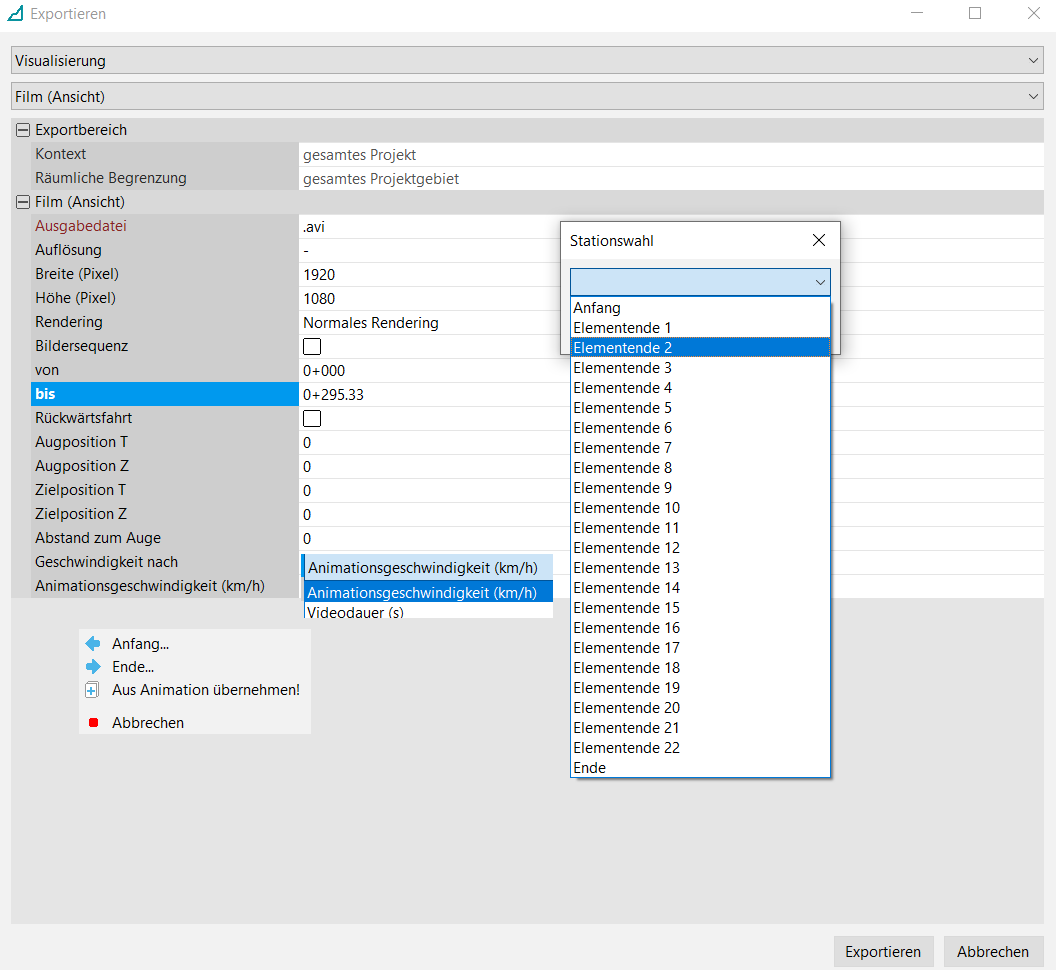This screenshot has height=970, width=1056.
Task: Click the Breite (Pixel) value field 1920
Action: 431,275
